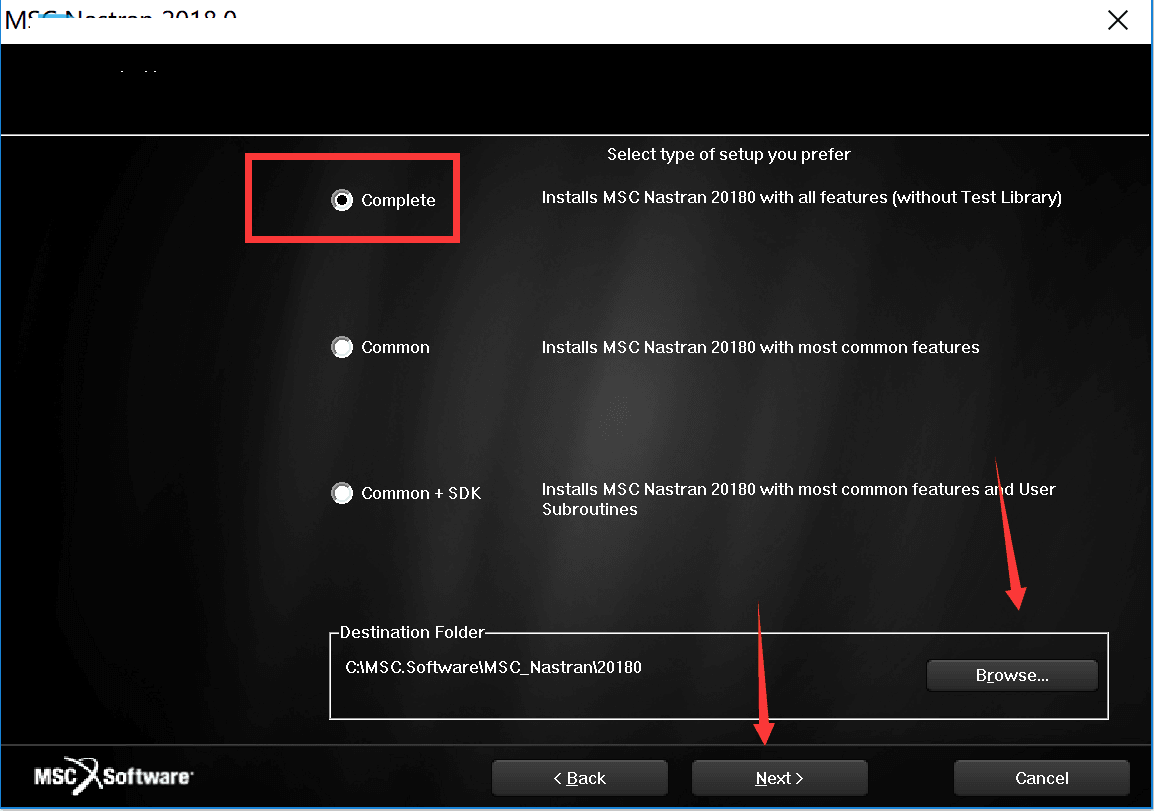The height and width of the screenshot is (811, 1154).
Task: Click the 'User Subroutines' description text
Action: [798, 499]
